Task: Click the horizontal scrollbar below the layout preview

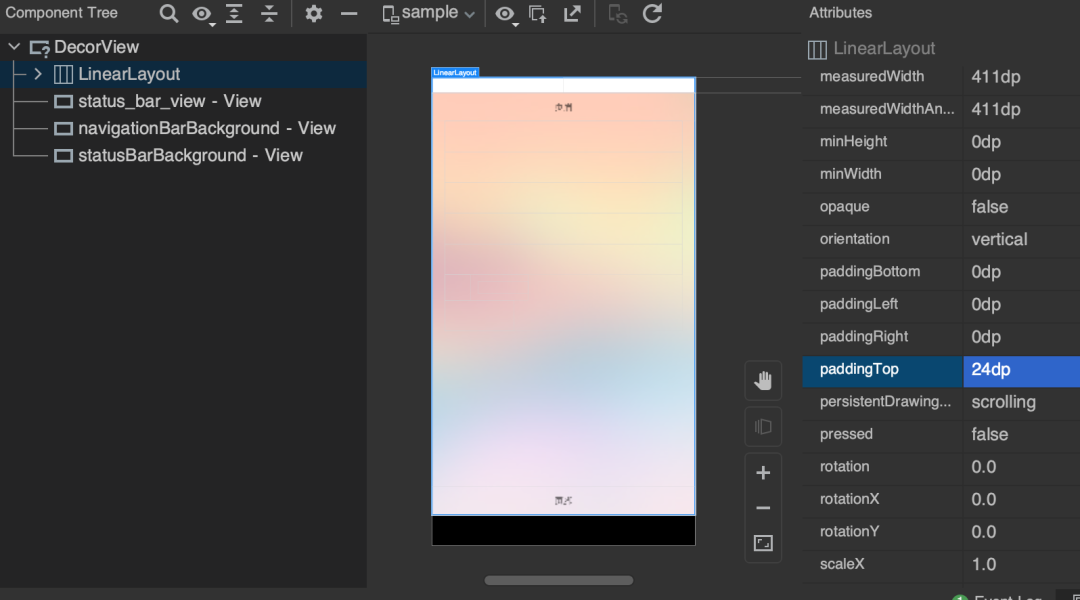Action: (x=558, y=580)
